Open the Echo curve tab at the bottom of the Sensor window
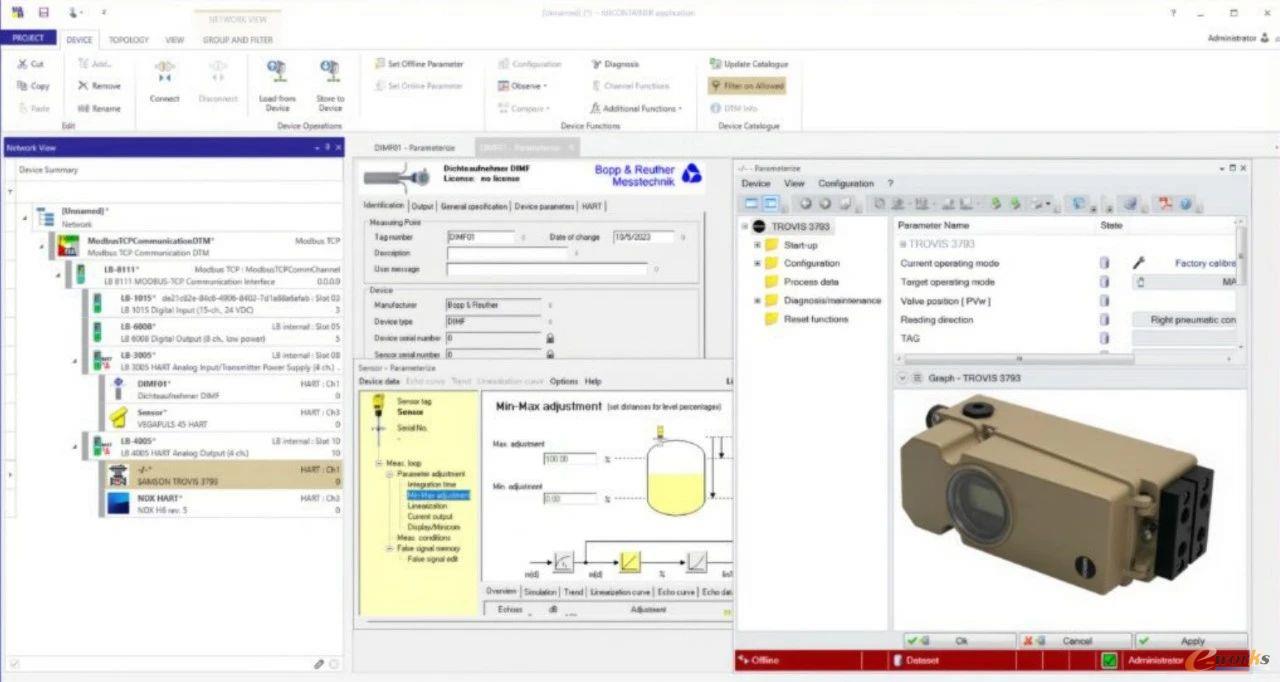The image size is (1280, 682). click(x=677, y=592)
